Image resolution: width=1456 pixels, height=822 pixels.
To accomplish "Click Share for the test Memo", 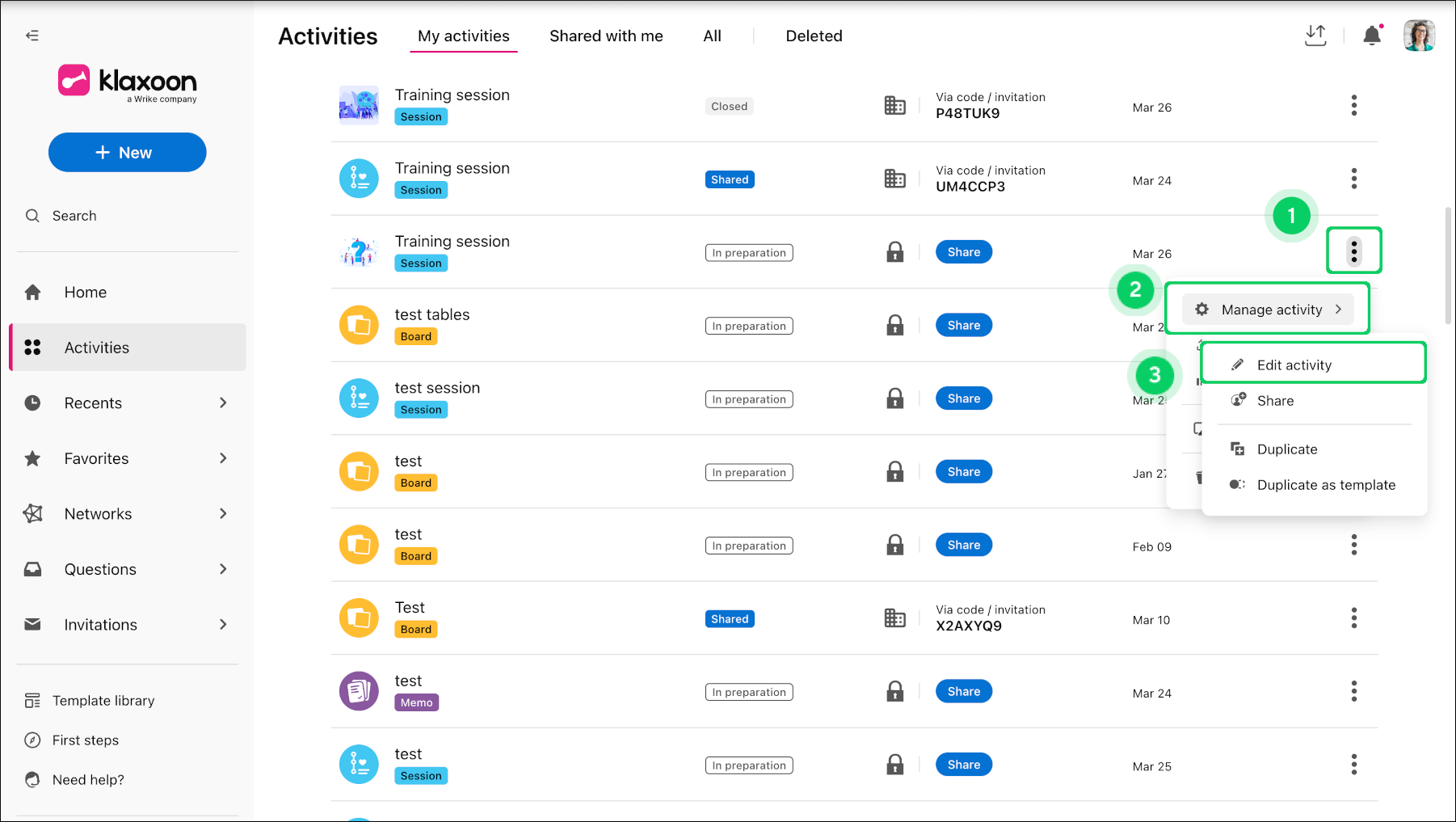I will click(x=964, y=691).
